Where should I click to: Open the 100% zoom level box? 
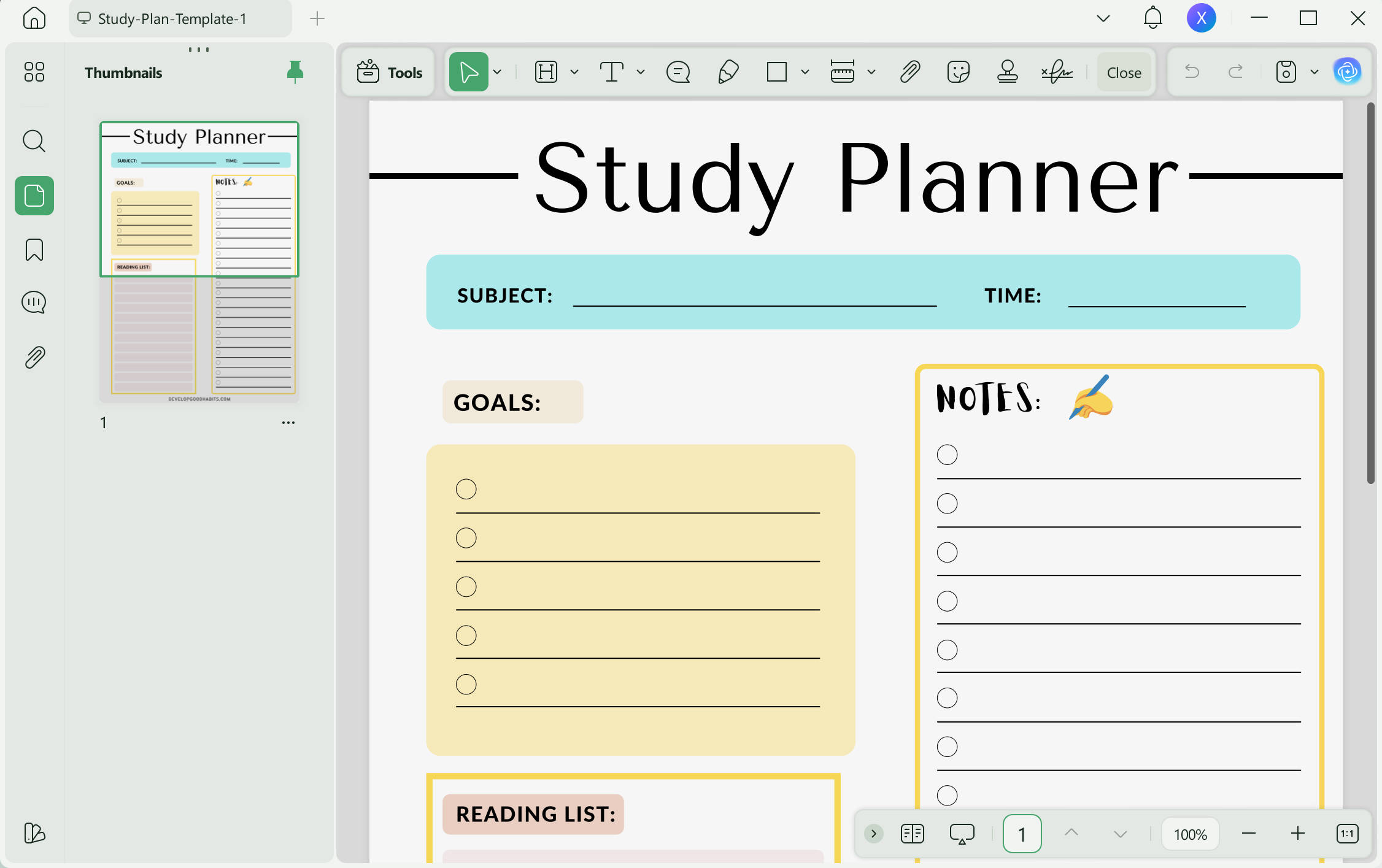click(x=1191, y=834)
